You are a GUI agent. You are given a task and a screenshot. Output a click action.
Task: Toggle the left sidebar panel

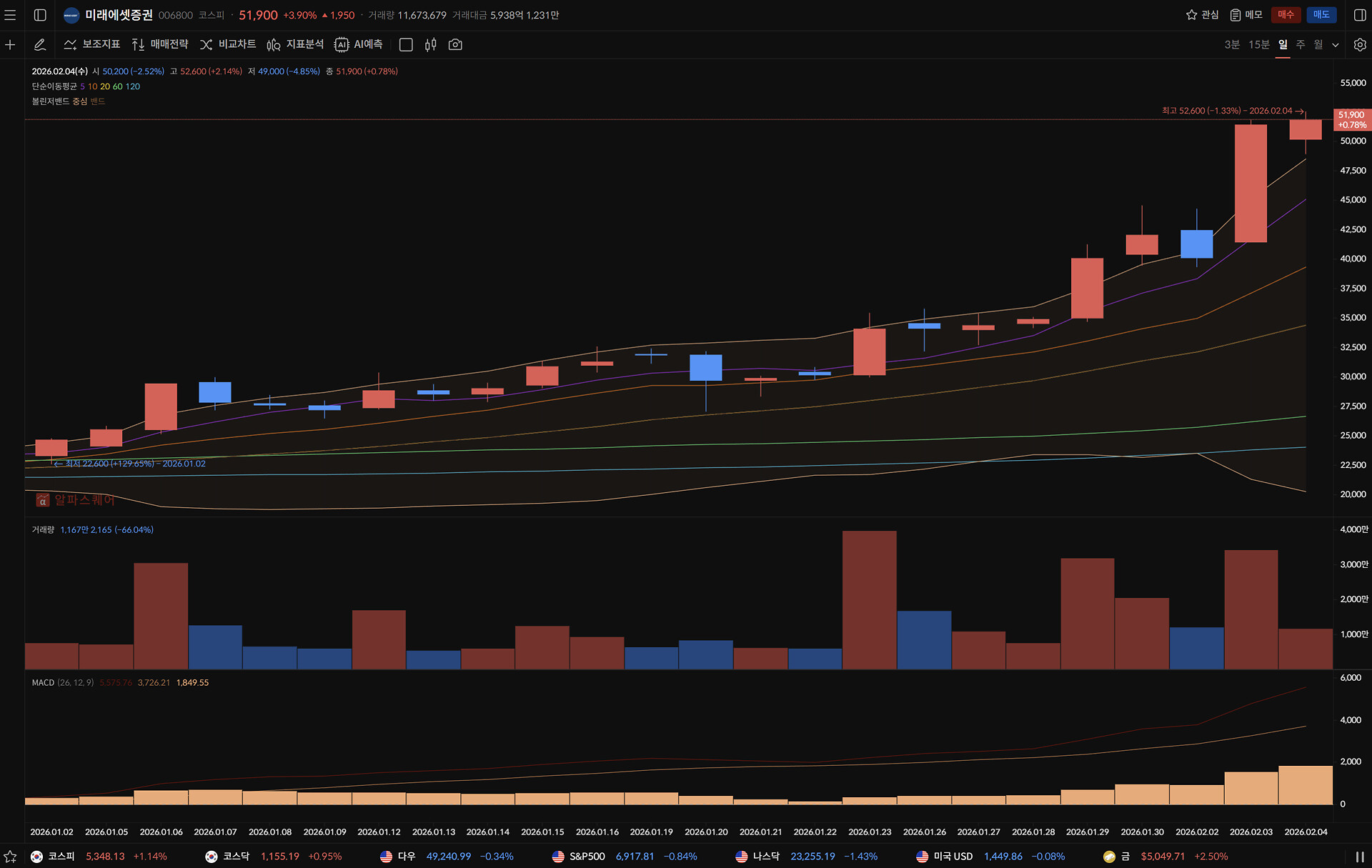[40, 15]
